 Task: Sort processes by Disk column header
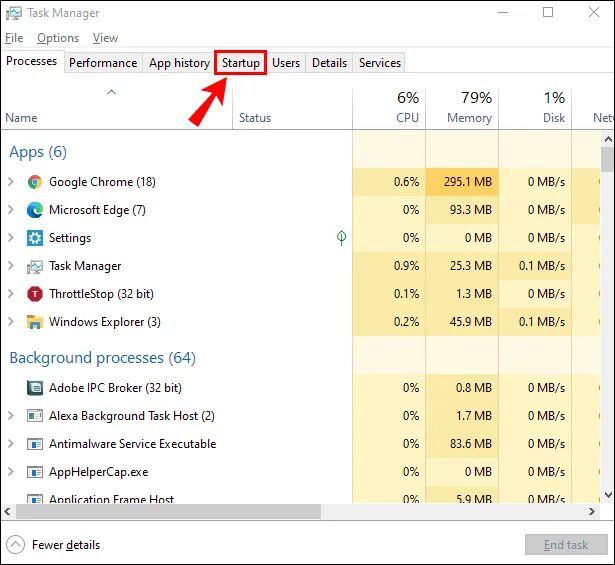tap(535, 109)
